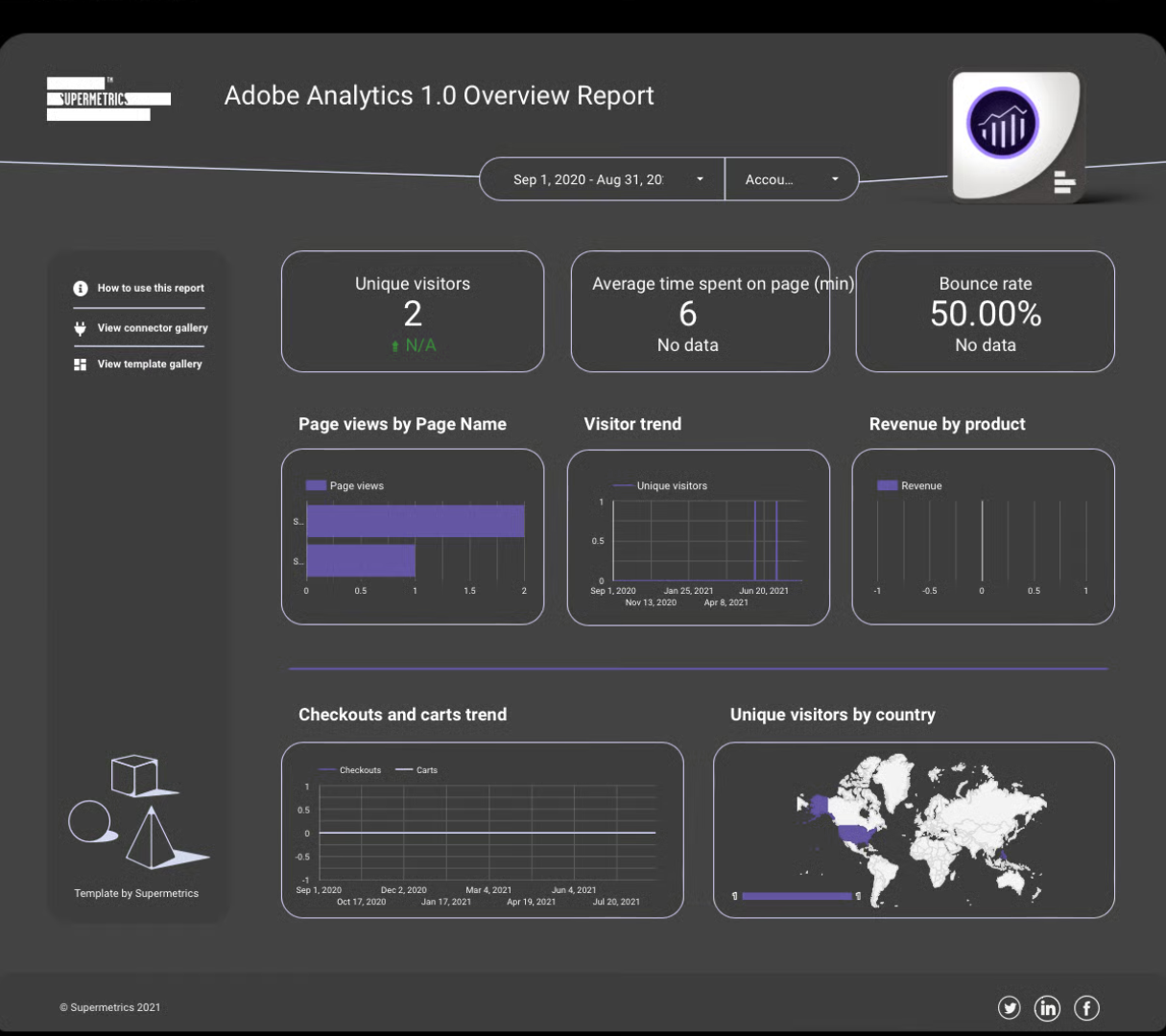Viewport: 1166px width, 1036px height.
Task: Expand the date range dropdown arrow
Action: pyautogui.click(x=700, y=179)
